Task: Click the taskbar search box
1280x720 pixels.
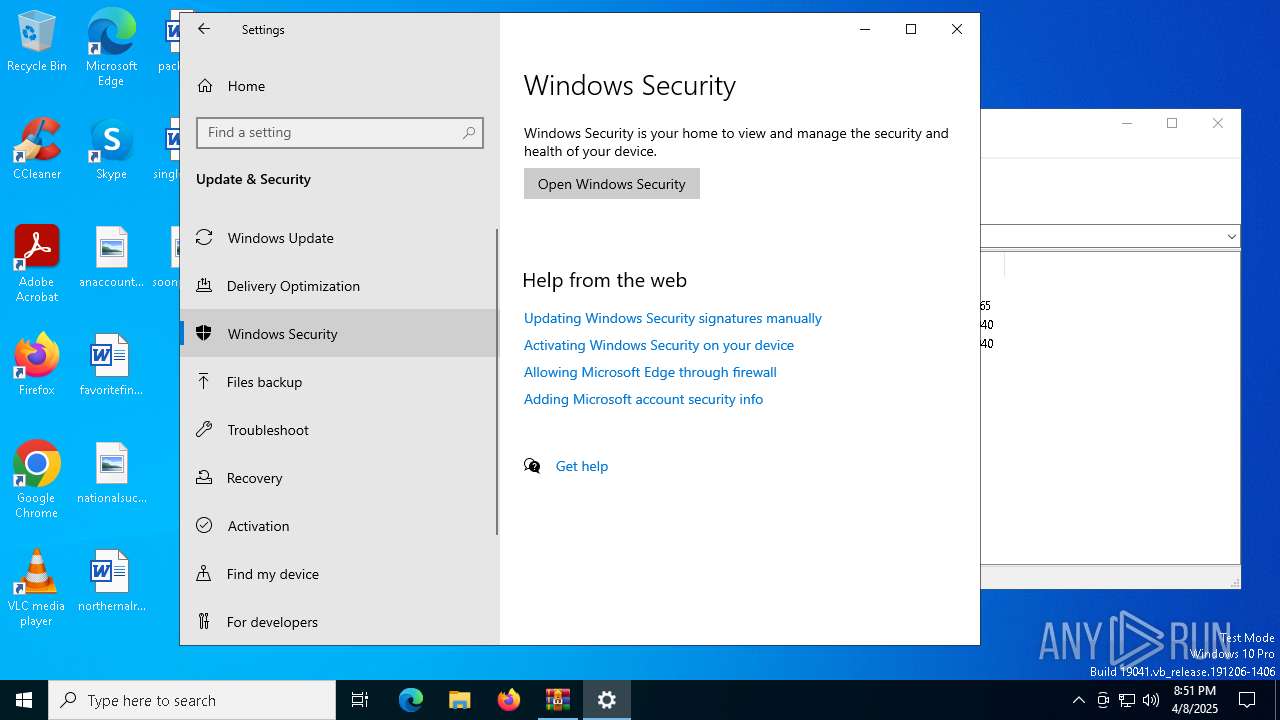Action: [192, 700]
